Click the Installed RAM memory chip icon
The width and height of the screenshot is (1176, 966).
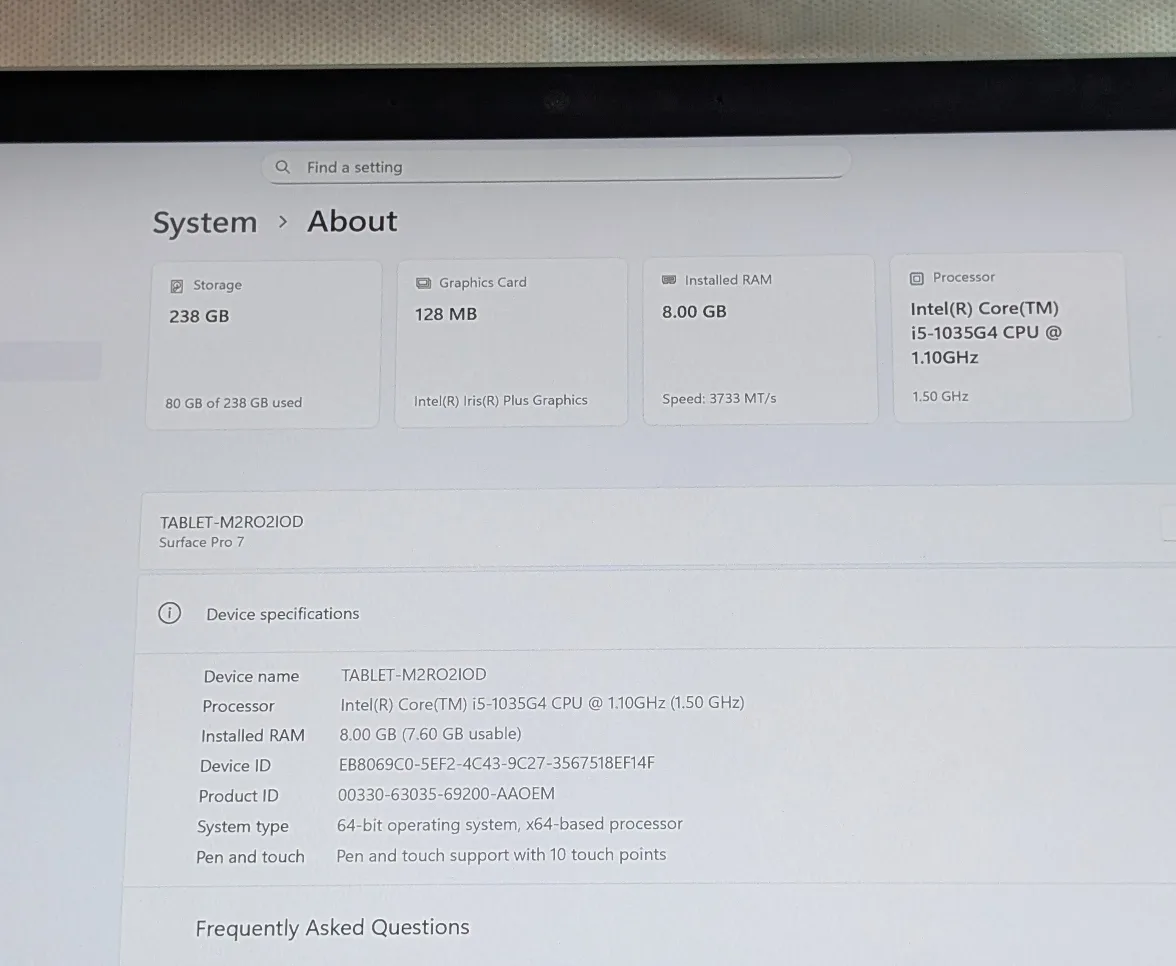point(670,280)
